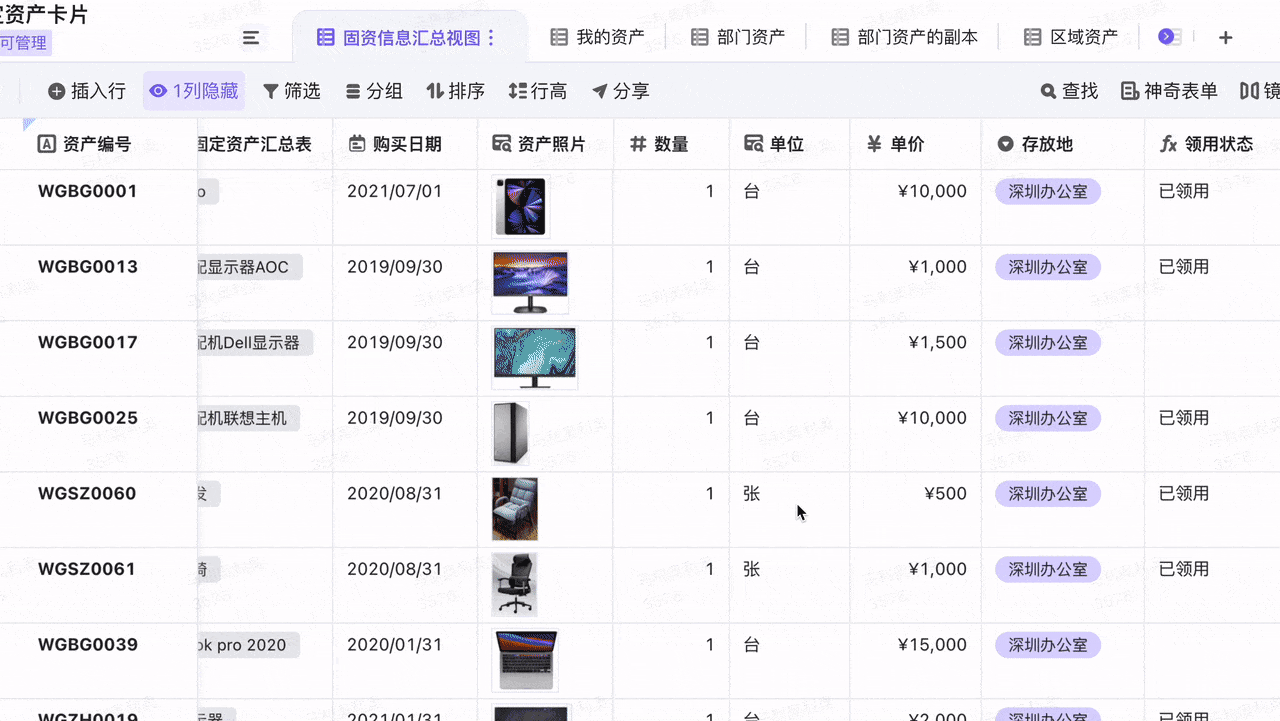Click the 筛选 filter icon
Image resolution: width=1280 pixels, height=721 pixels.
pyautogui.click(x=292, y=90)
